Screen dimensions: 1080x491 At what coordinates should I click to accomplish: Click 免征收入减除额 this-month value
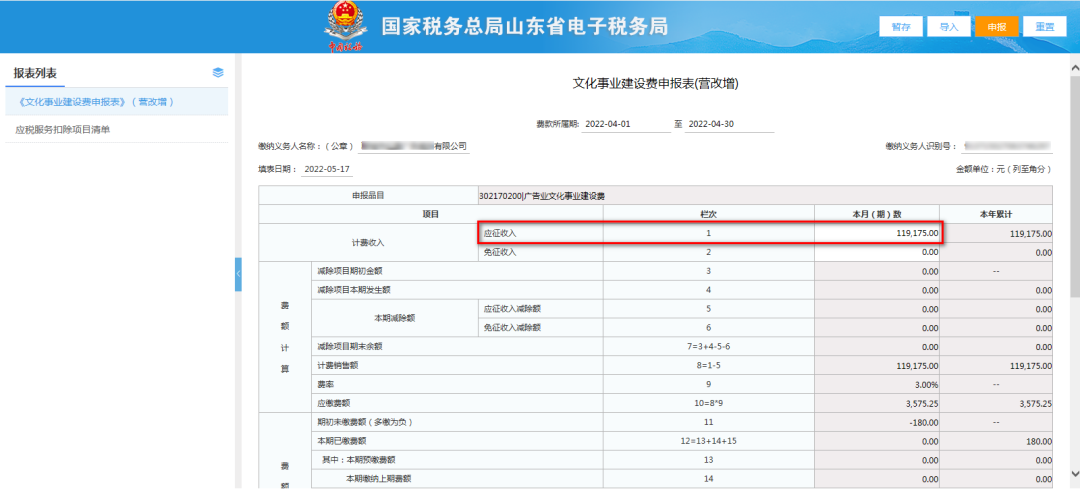877,327
